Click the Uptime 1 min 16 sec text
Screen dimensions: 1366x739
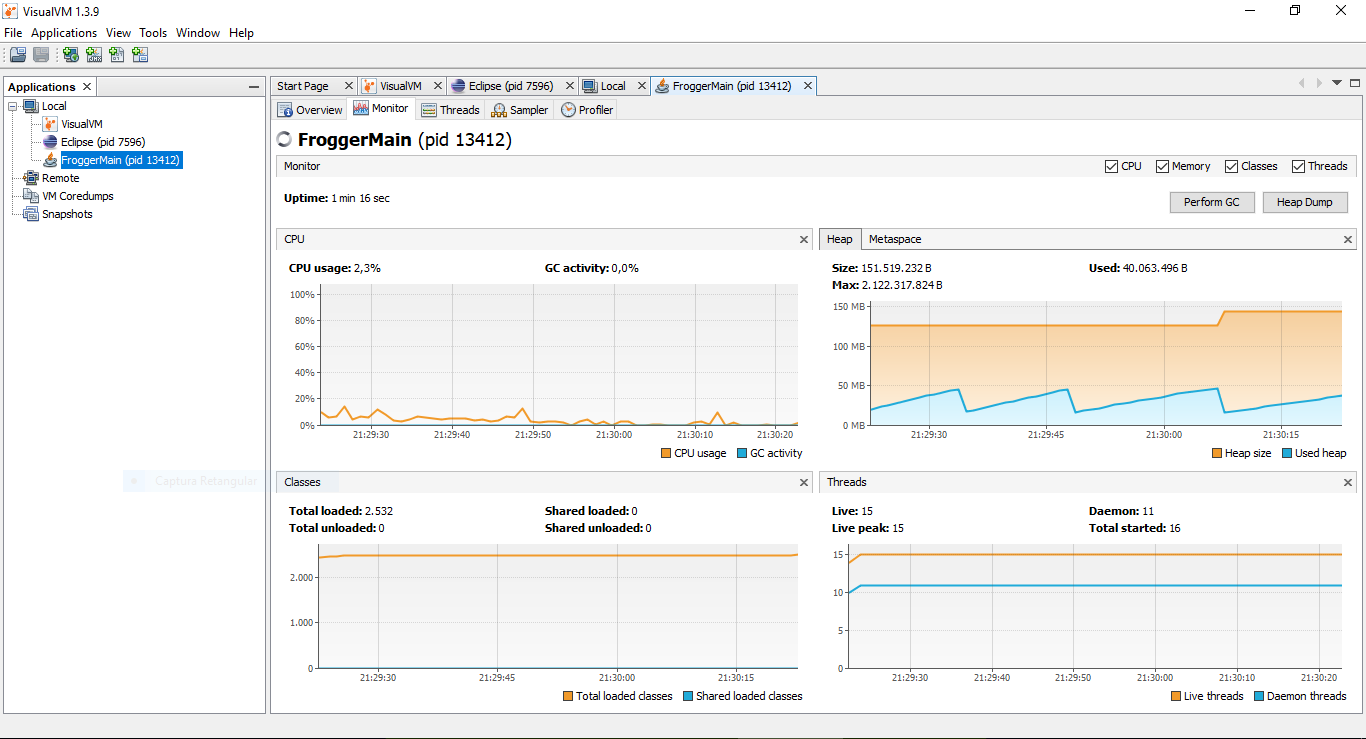[337, 199]
